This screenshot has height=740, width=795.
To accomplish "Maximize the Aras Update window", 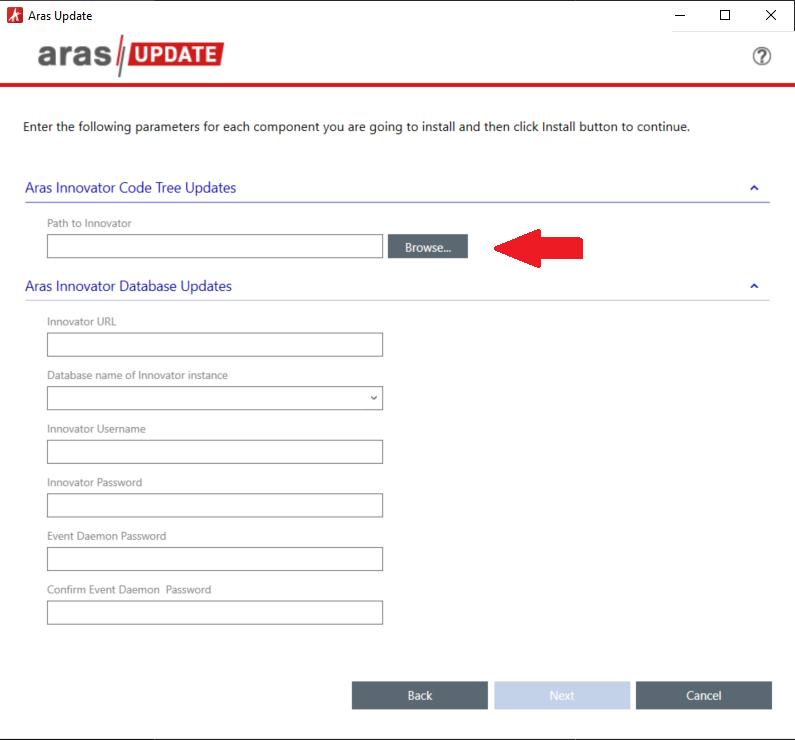I will coord(725,15).
